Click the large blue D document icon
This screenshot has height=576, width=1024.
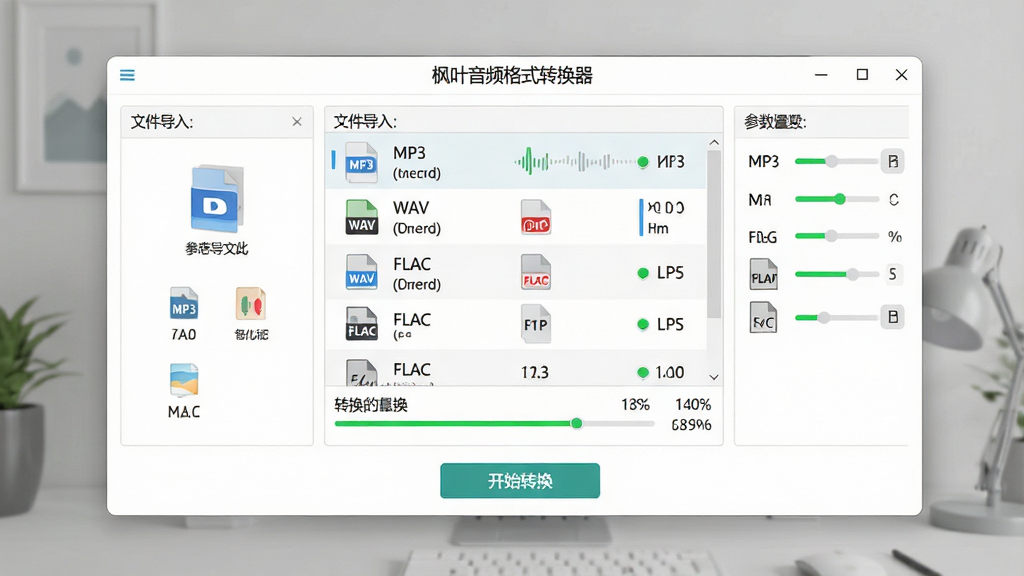tap(217, 199)
